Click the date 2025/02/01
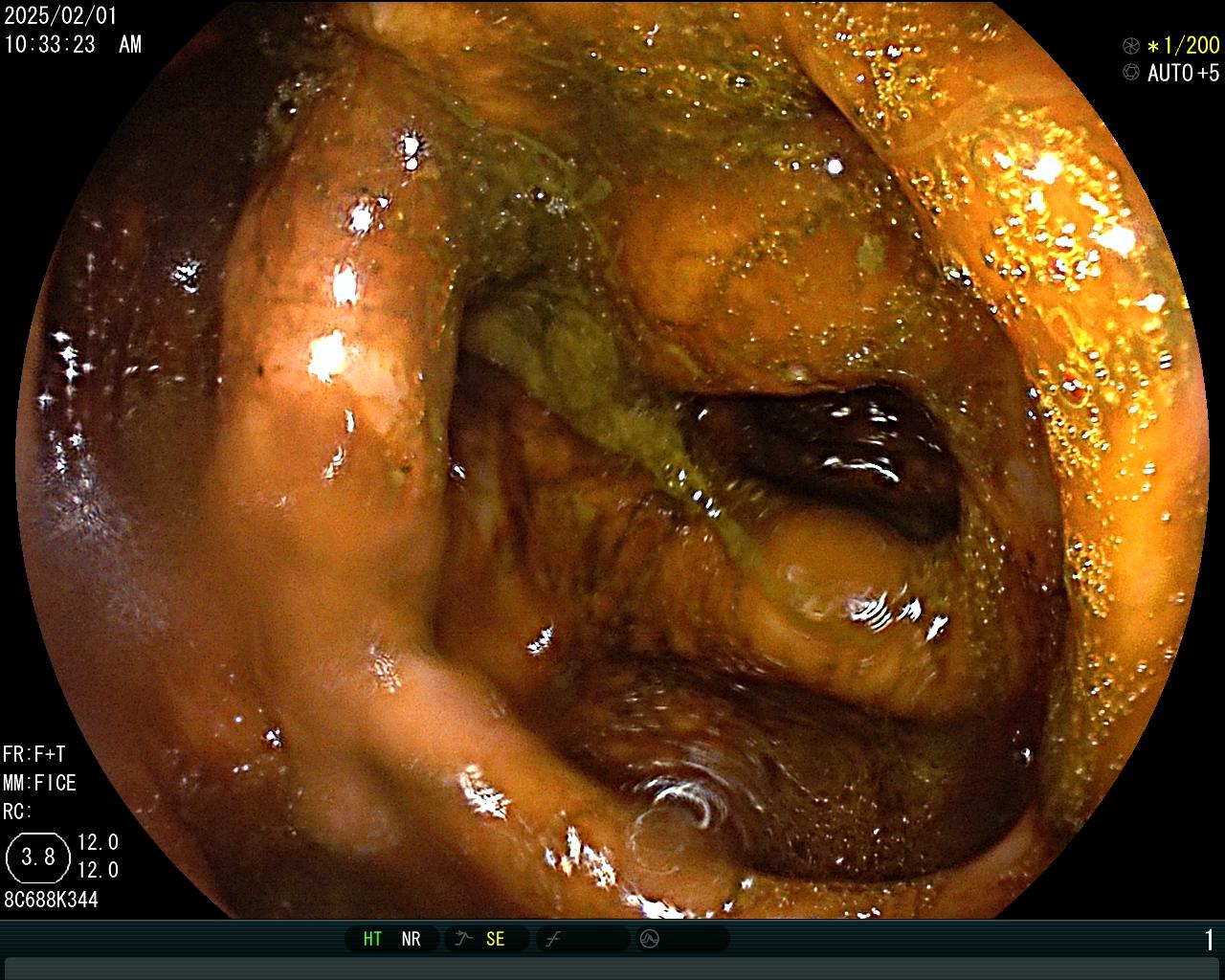Viewport: 1225px width, 980px height. [60, 16]
